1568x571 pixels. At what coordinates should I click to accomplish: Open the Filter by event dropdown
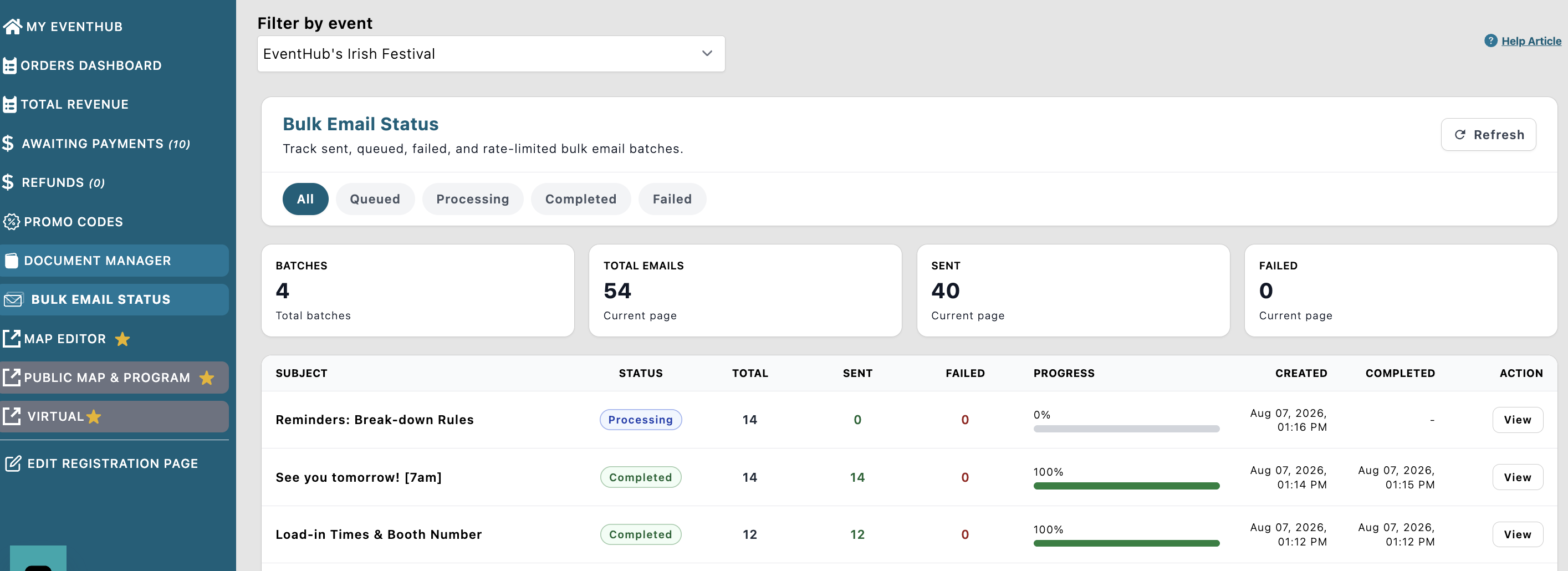pos(491,54)
